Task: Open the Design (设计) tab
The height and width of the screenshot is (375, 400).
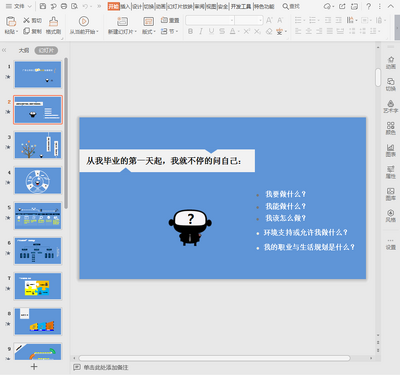Action: click(137, 6)
